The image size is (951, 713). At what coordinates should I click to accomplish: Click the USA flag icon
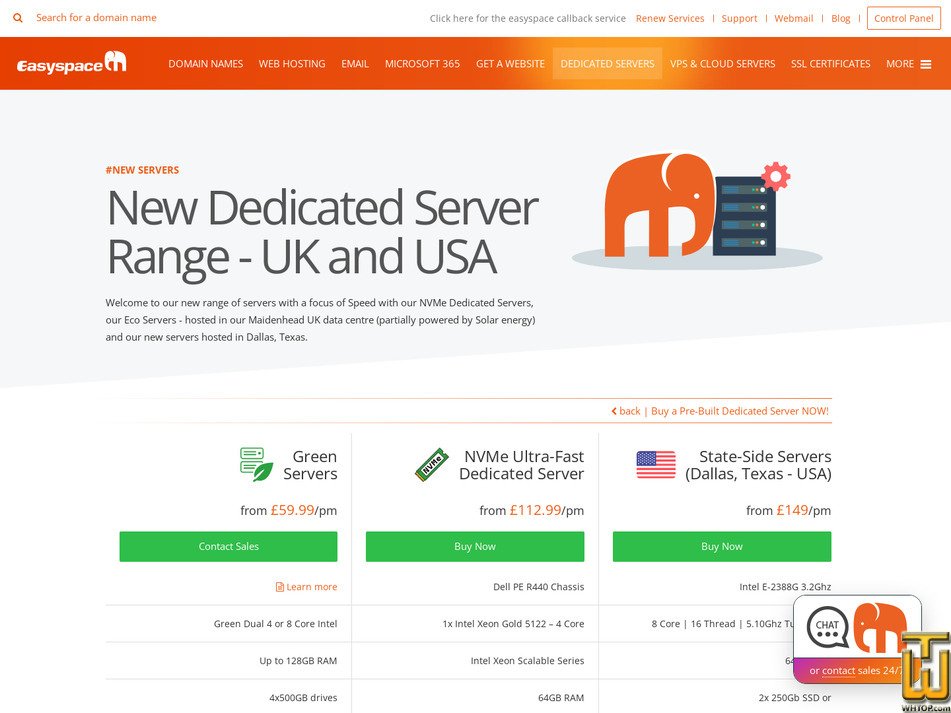[x=656, y=464]
